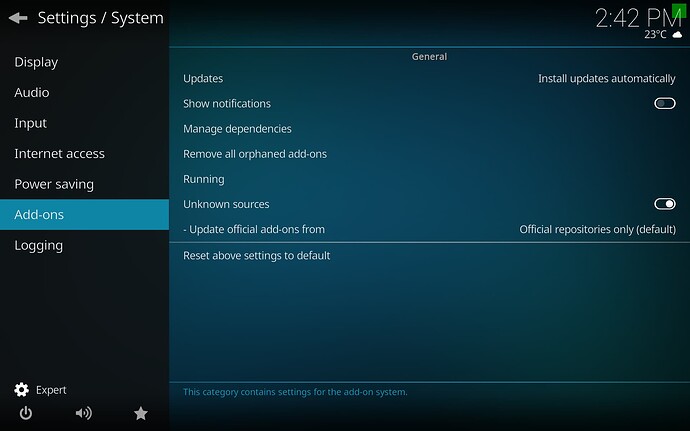The width and height of the screenshot is (690, 431).
Task: Change Official repositories only (default) value
Action: point(597,229)
